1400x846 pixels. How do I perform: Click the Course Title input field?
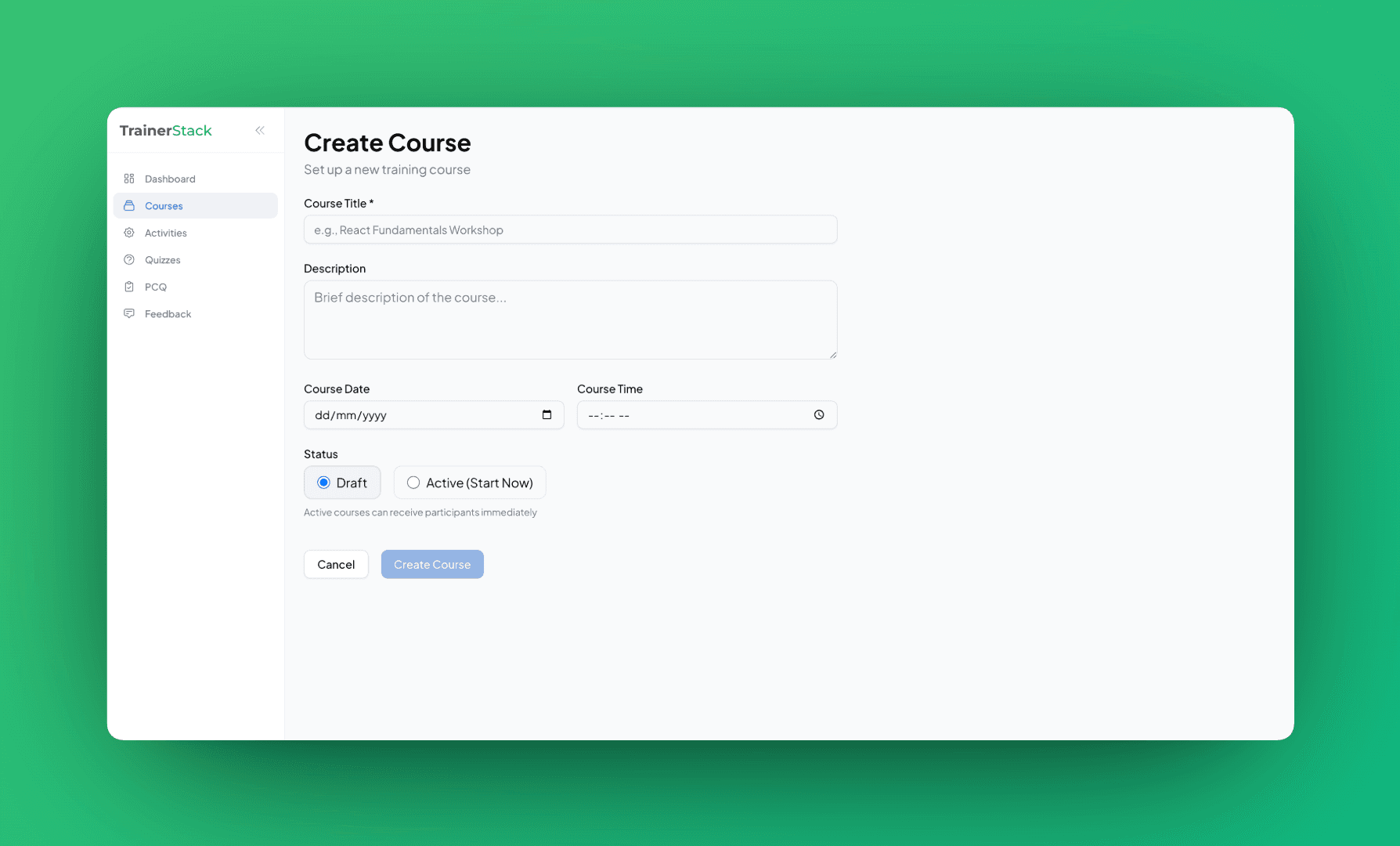pyautogui.click(x=569, y=230)
